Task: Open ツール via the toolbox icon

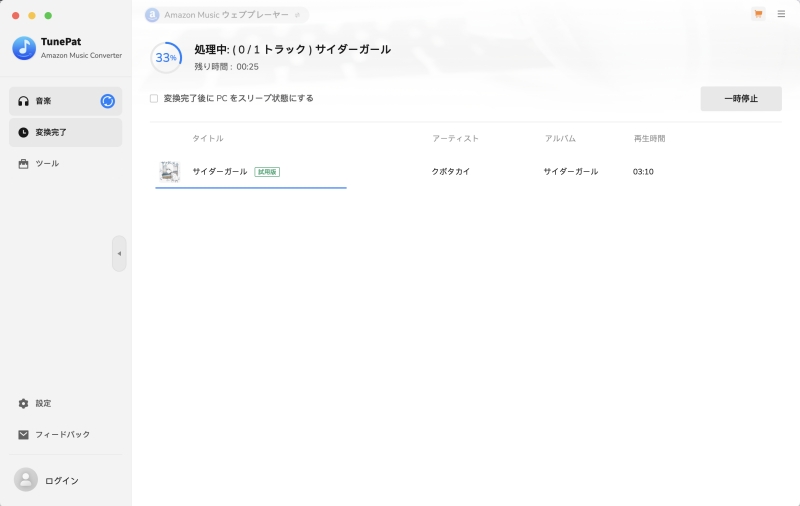Action: [x=23, y=164]
